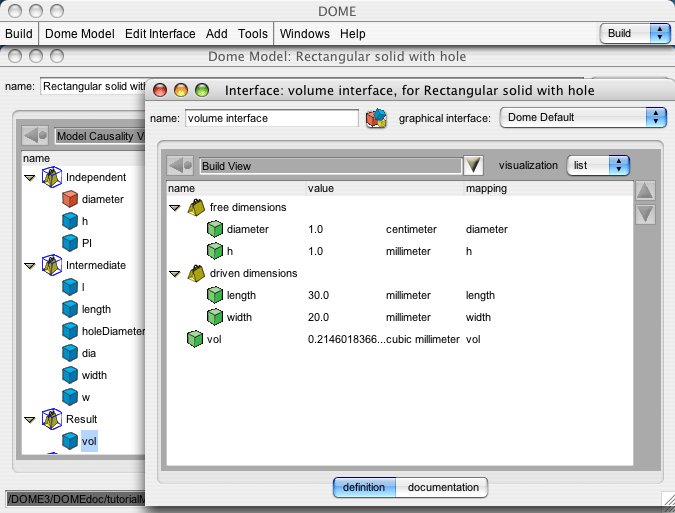675x513 pixels.
Task: Click blue cube icon for w
Action: 70,397
